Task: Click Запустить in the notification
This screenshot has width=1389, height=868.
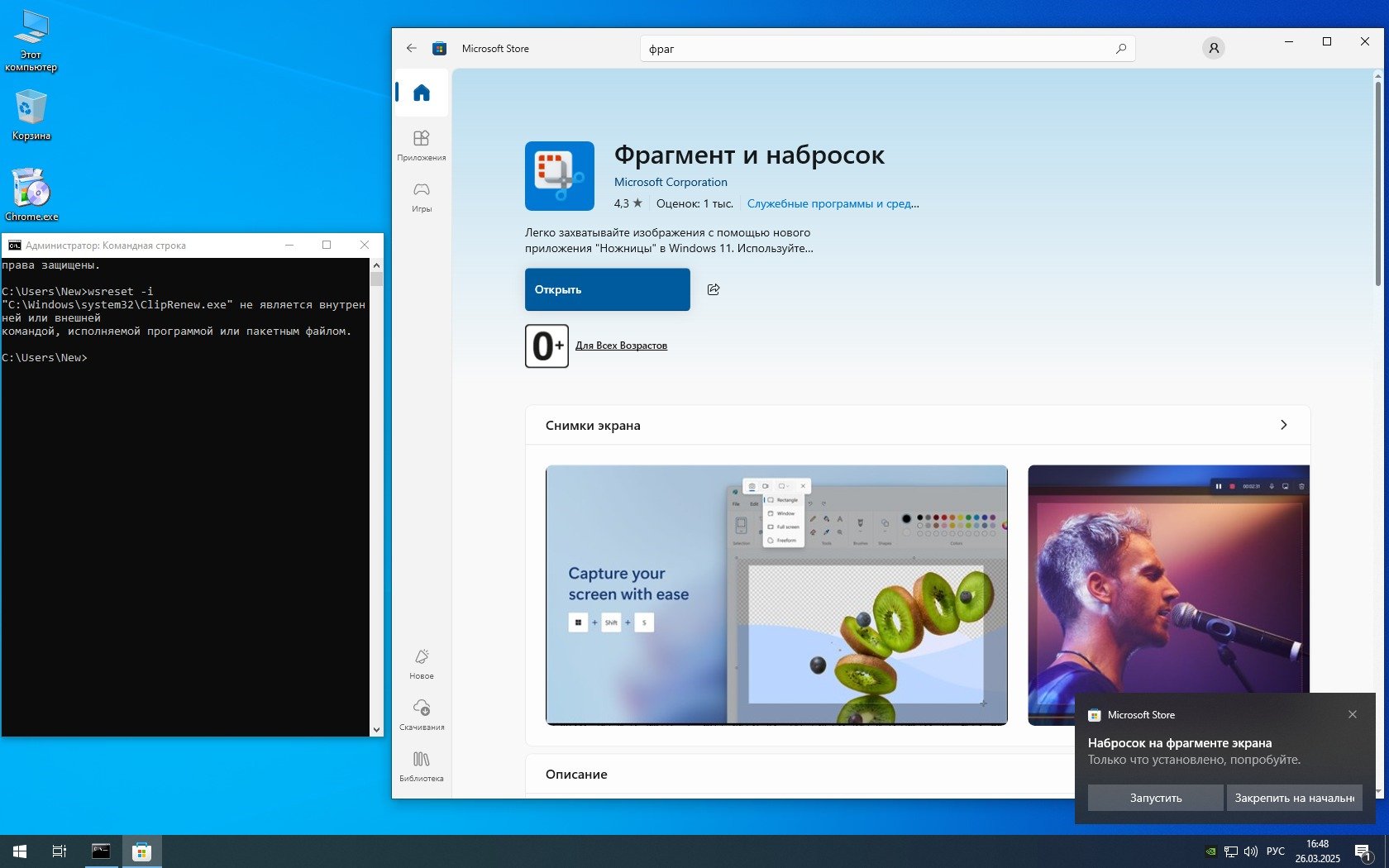Action: [x=1155, y=798]
